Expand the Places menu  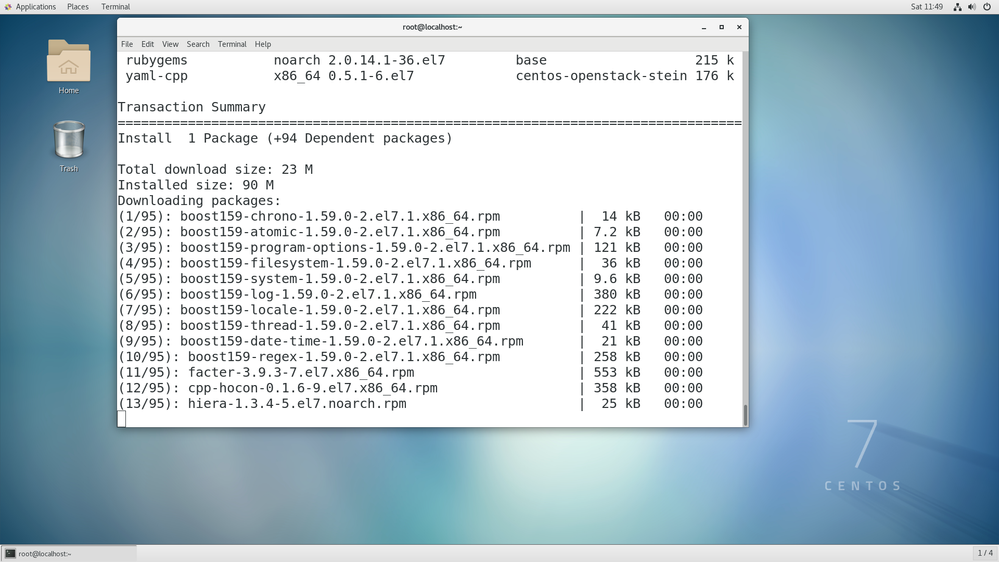[x=77, y=7]
